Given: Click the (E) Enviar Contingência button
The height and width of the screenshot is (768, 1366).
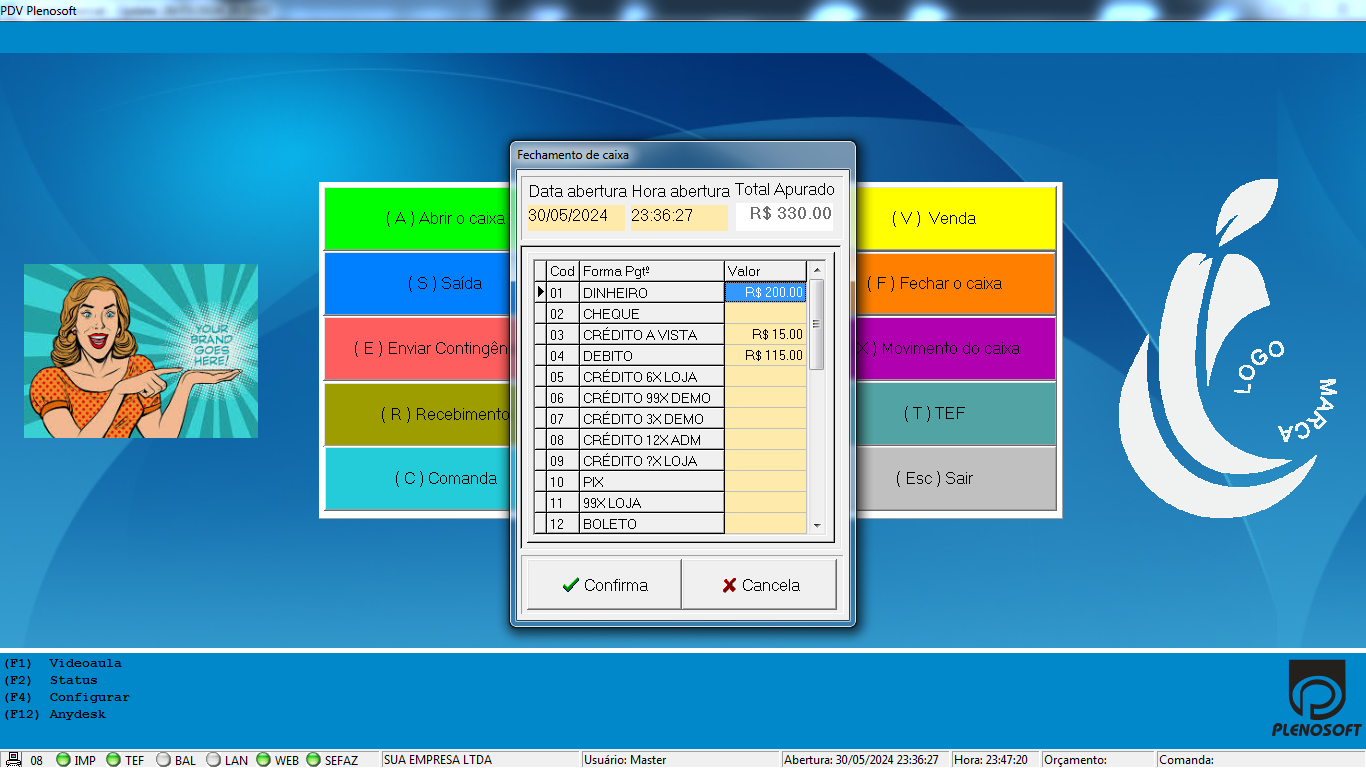Looking at the screenshot, I should [417, 349].
